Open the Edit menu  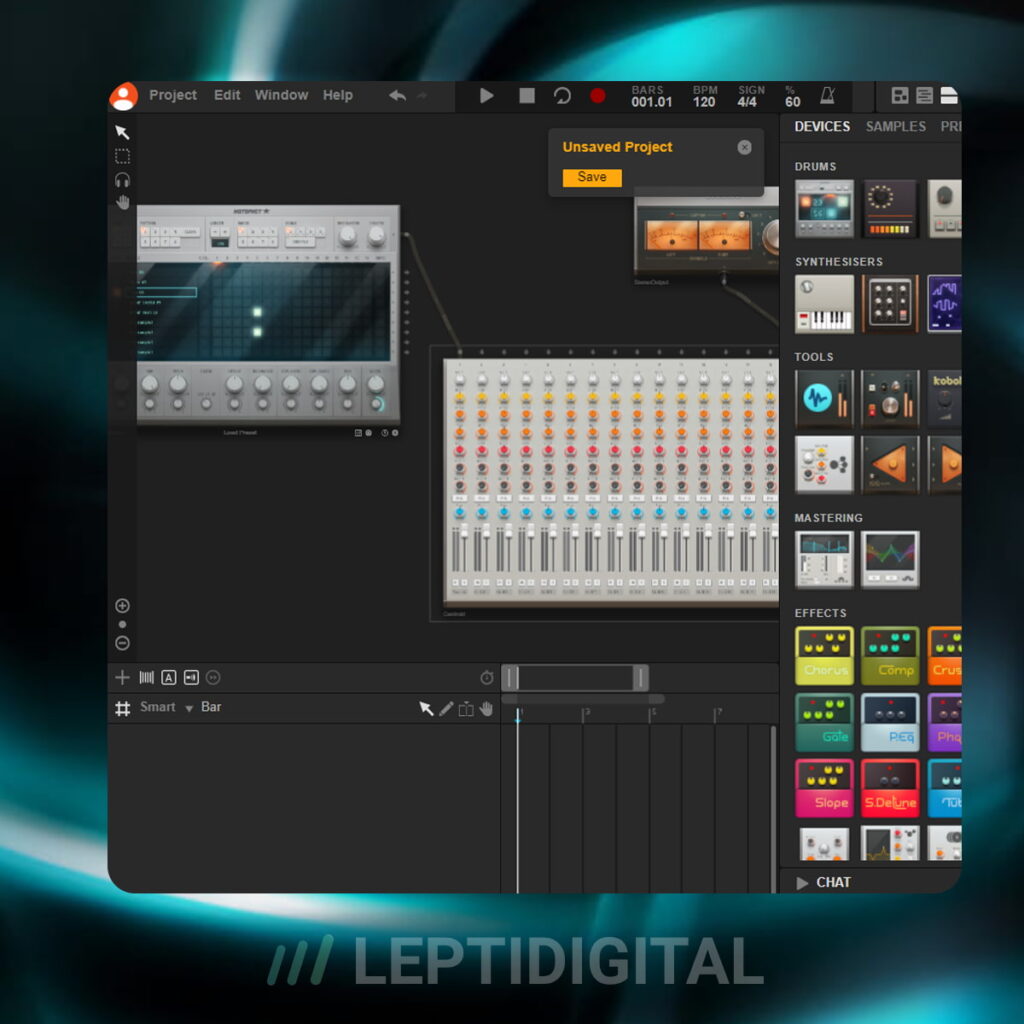(227, 95)
